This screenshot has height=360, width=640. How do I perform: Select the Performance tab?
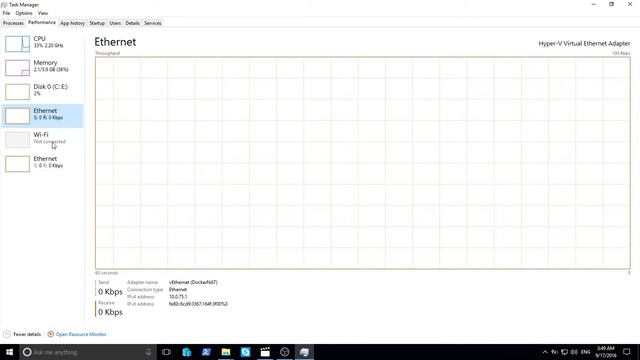pyautogui.click(x=42, y=23)
